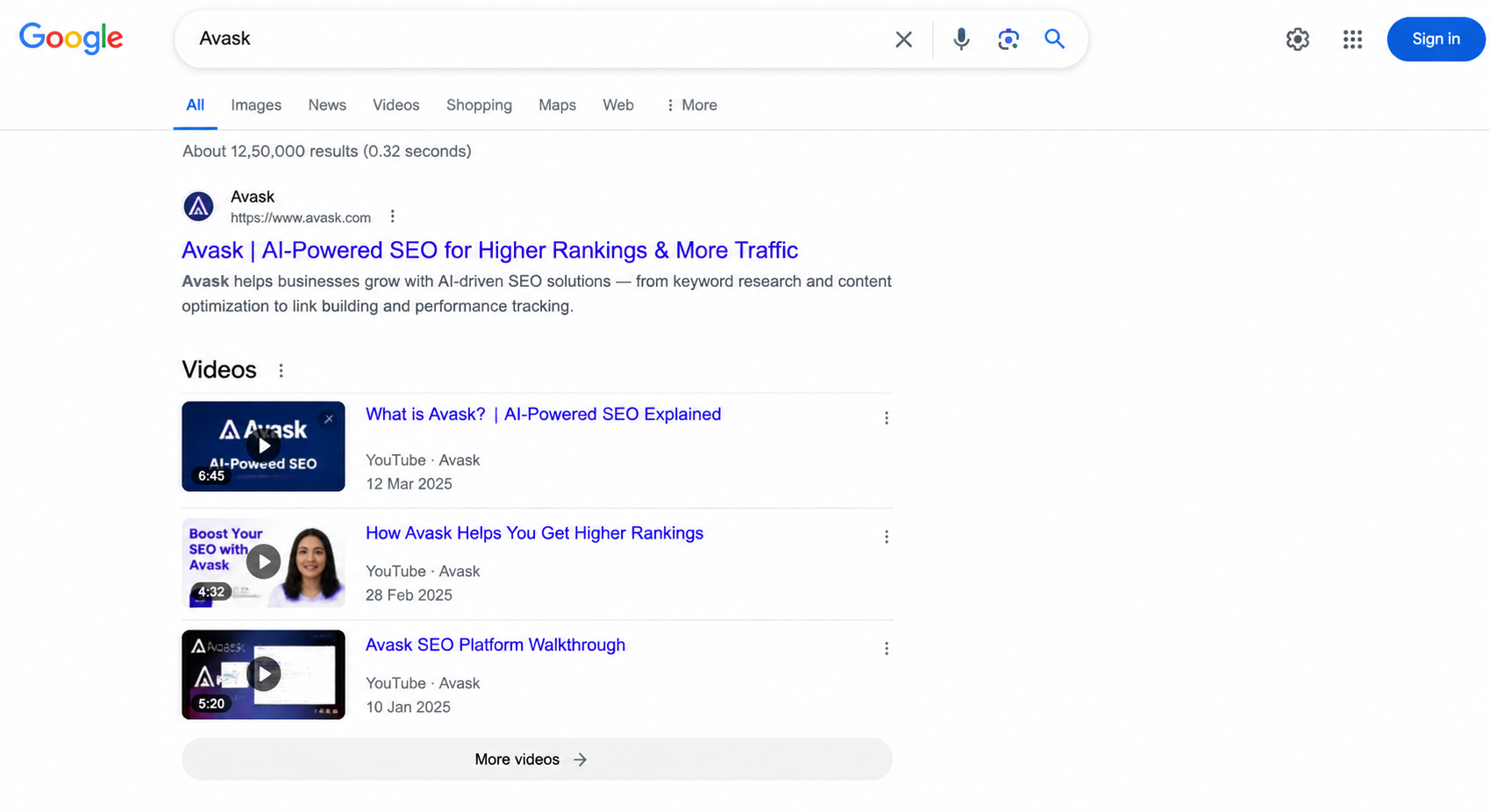Play the 4:32 Boost Your SEO thumbnail

pyautogui.click(x=263, y=562)
